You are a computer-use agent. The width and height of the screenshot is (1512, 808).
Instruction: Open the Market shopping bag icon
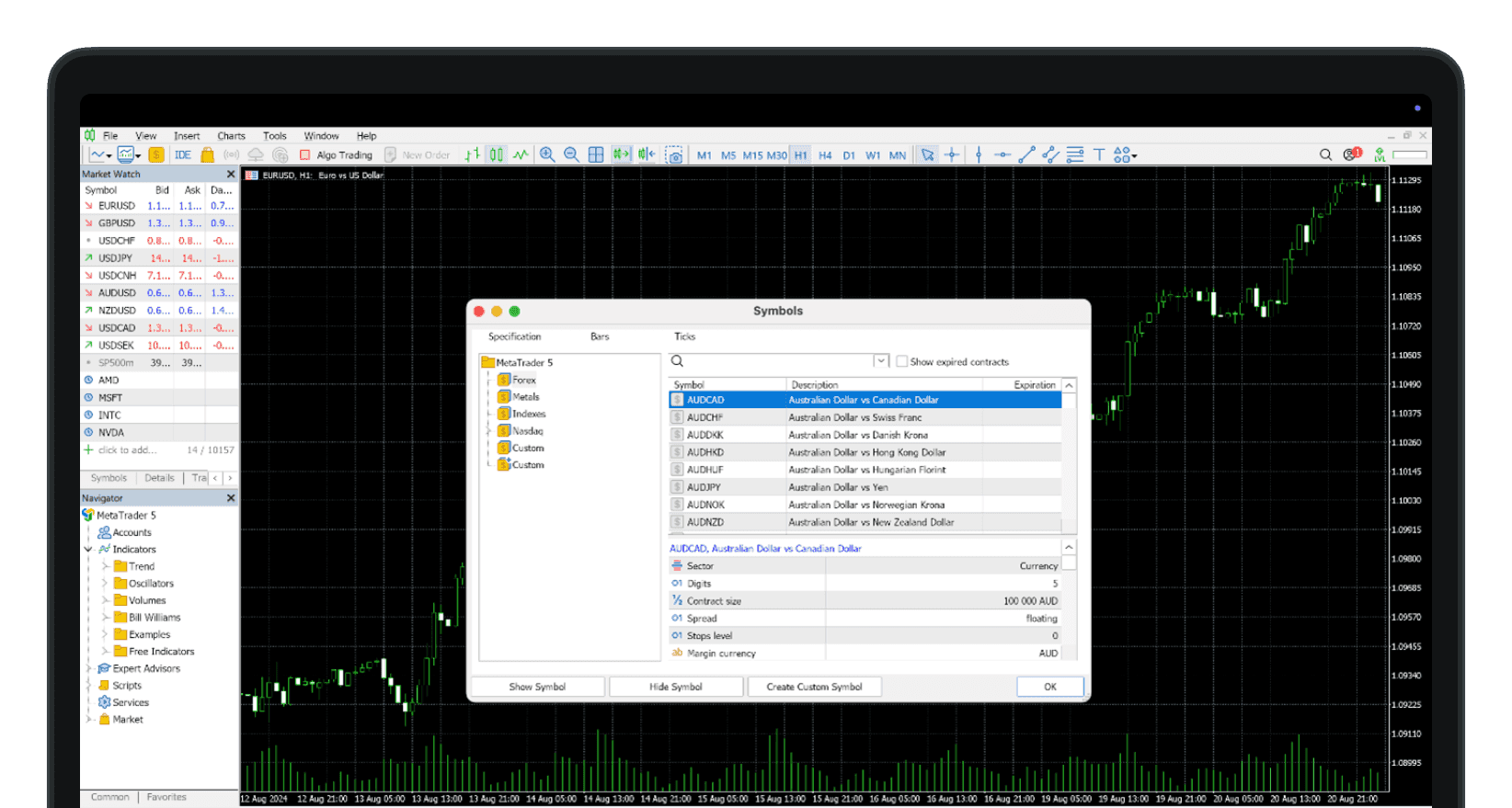point(208,155)
